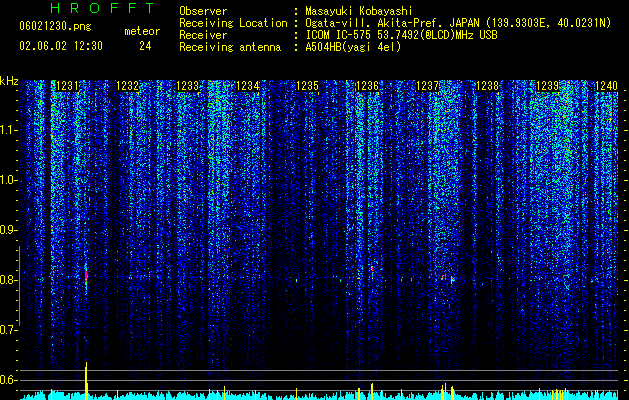The height and width of the screenshot is (400, 629).
Task: Click the meteor count value 24
Action: click(x=145, y=46)
